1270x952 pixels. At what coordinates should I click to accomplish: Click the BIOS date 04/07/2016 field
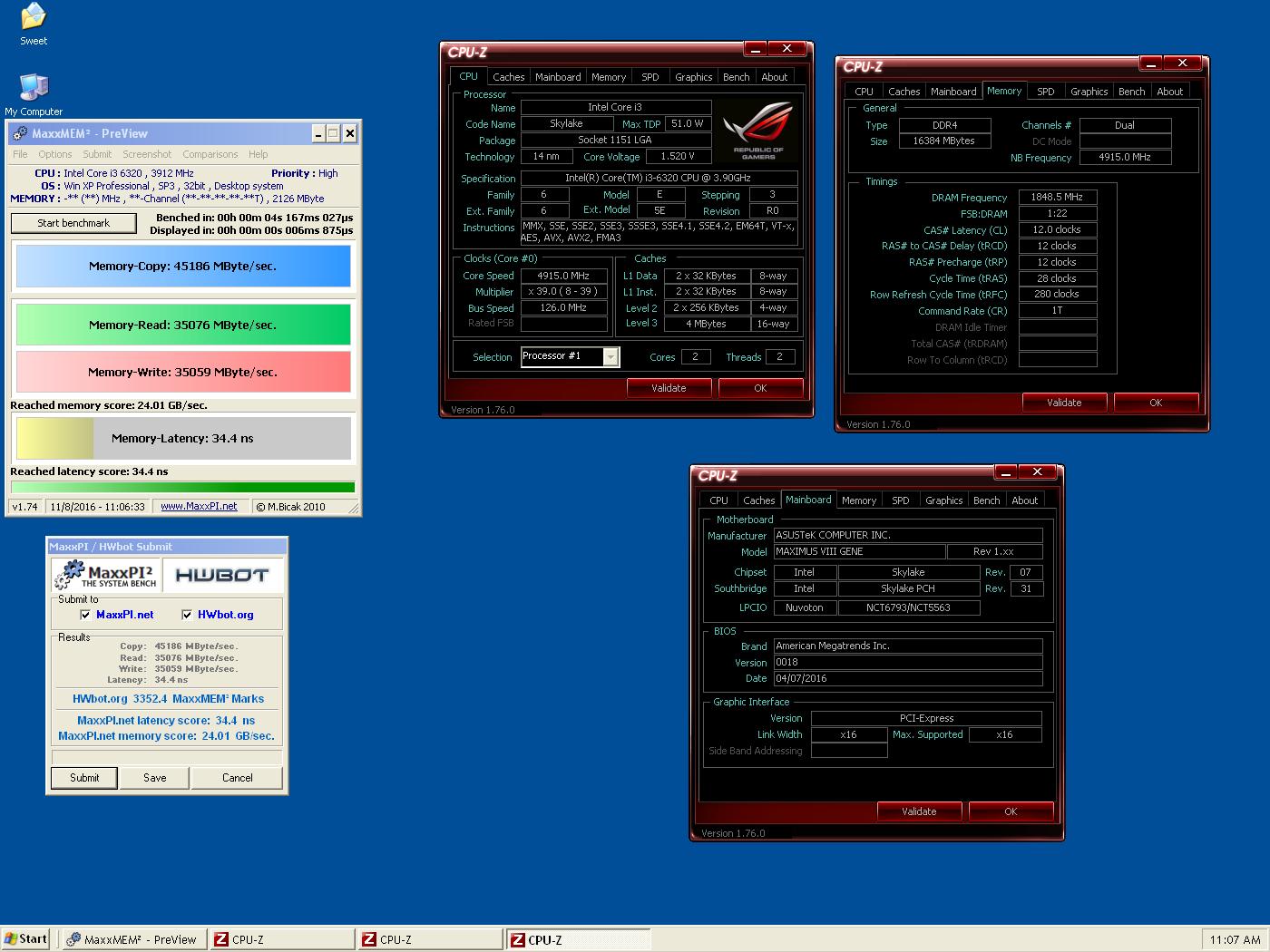click(x=907, y=678)
